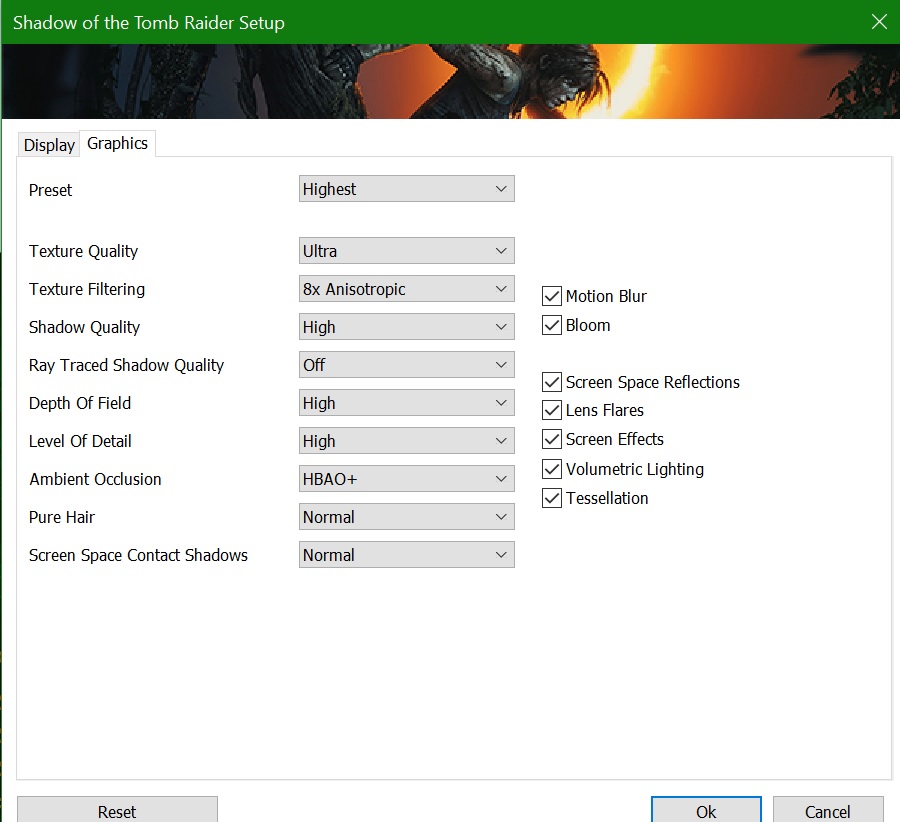
Task: Expand Screen Space Contact Shadows dropdown
Action: (406, 555)
